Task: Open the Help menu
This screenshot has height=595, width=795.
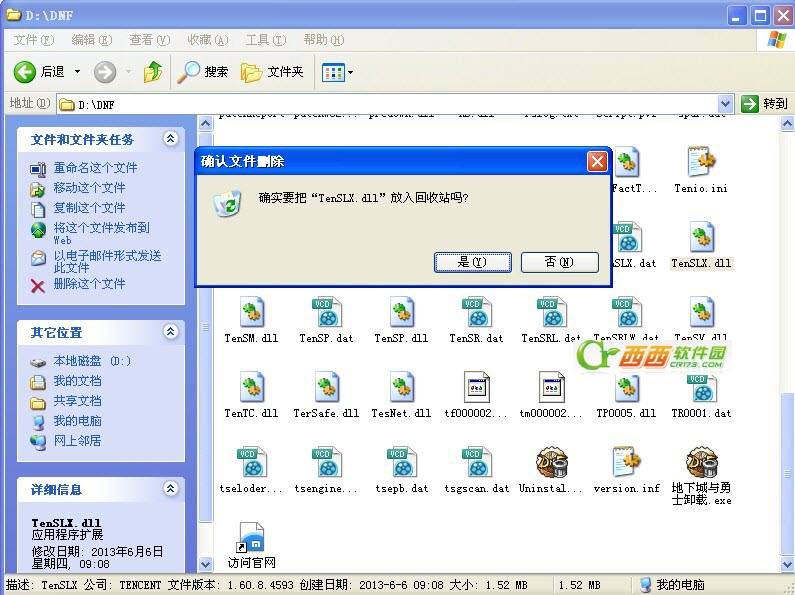Action: click(x=323, y=40)
